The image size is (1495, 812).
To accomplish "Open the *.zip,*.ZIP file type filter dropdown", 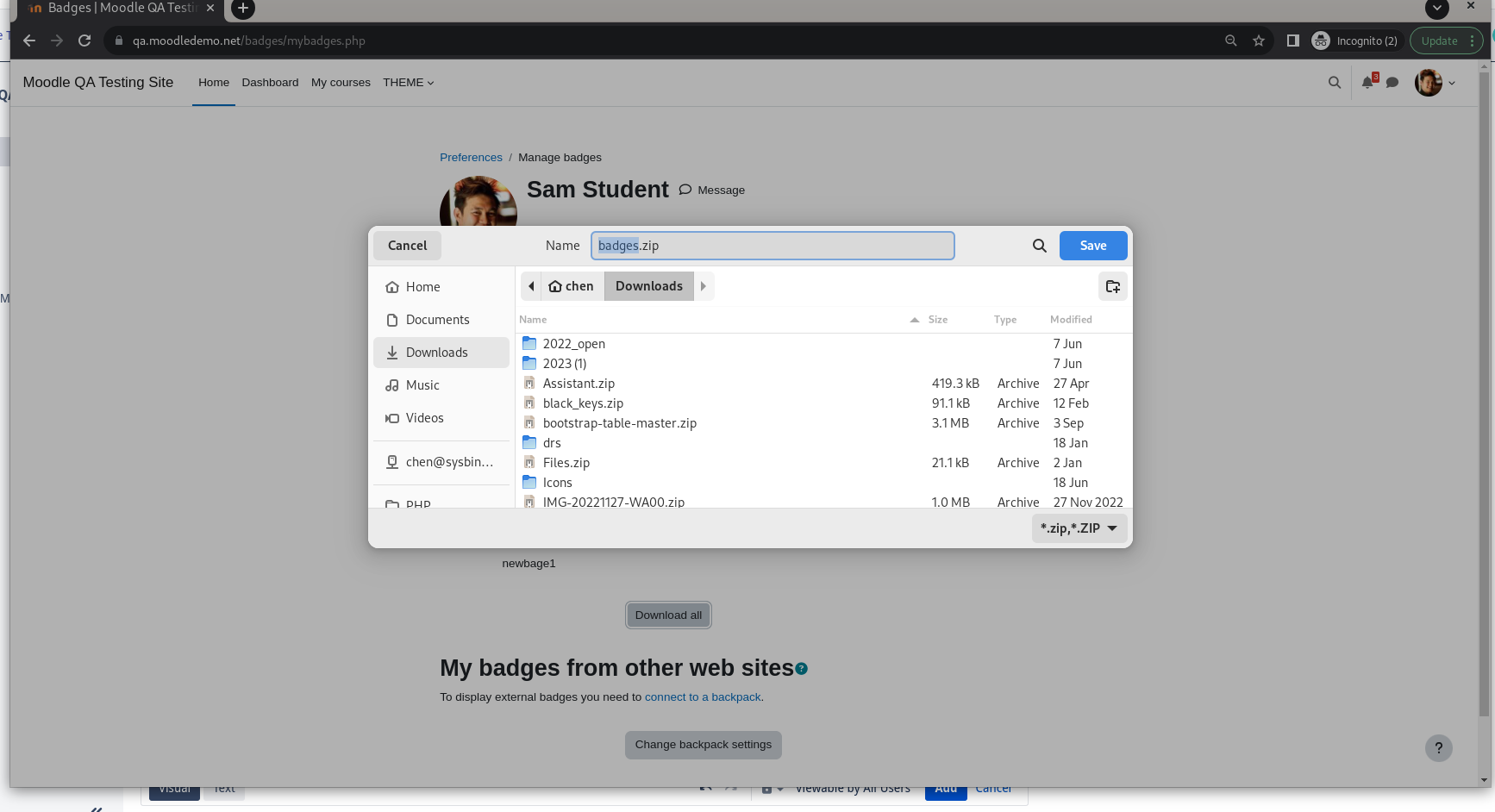I will pos(1079,528).
